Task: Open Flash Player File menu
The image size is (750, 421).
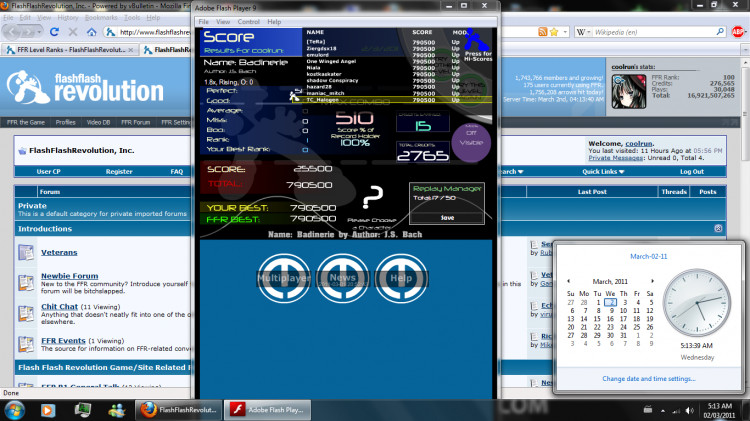Action: tap(204, 22)
